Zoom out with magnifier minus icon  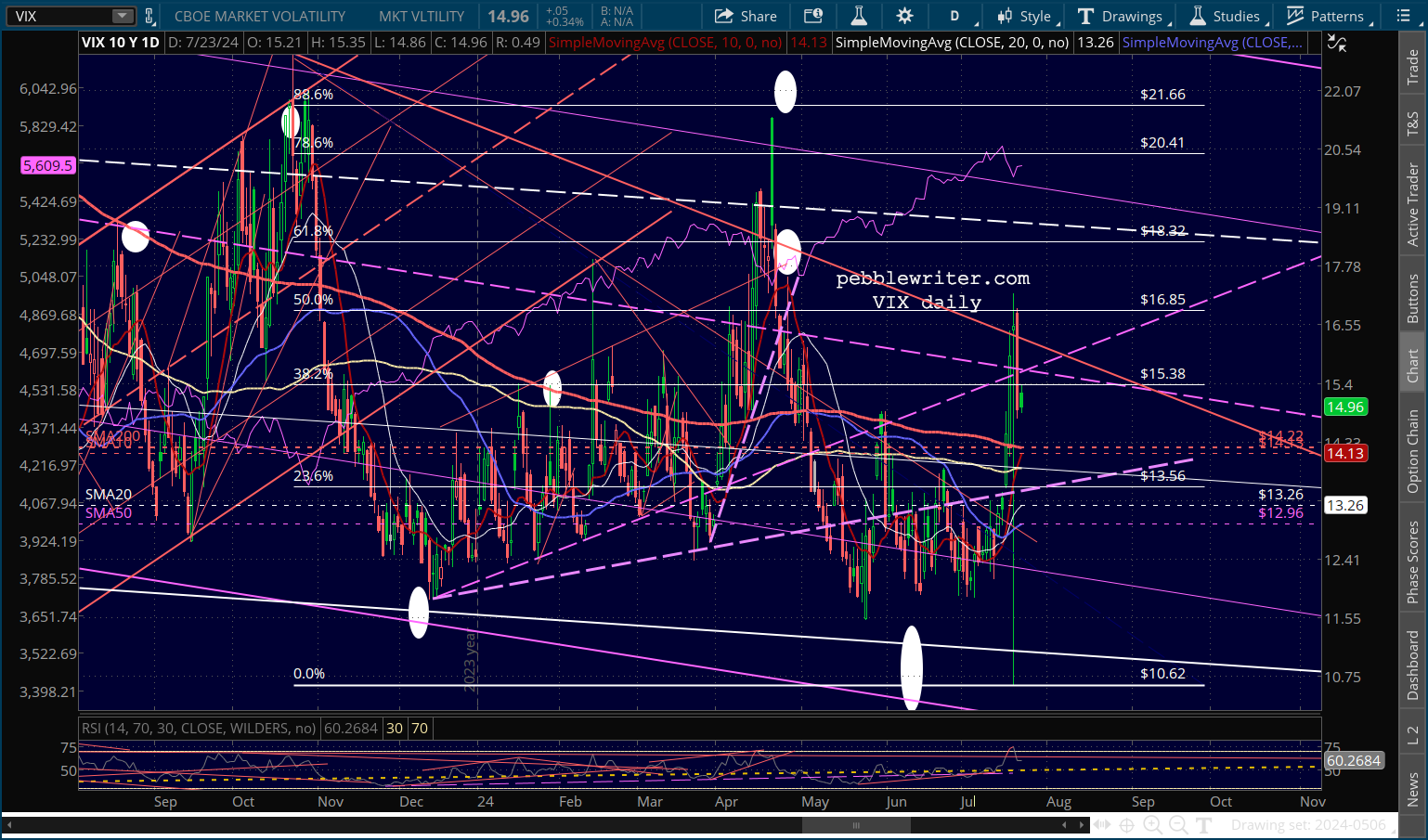(x=1177, y=824)
